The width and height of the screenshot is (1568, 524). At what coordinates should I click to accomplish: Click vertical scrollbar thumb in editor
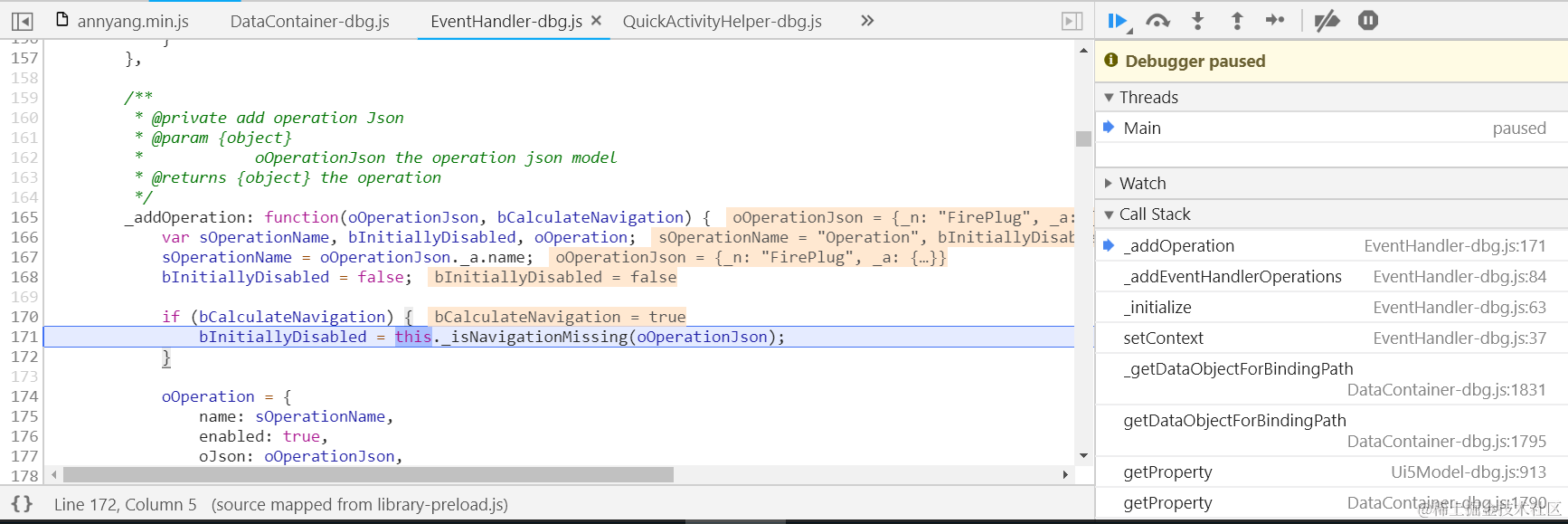[x=1083, y=138]
